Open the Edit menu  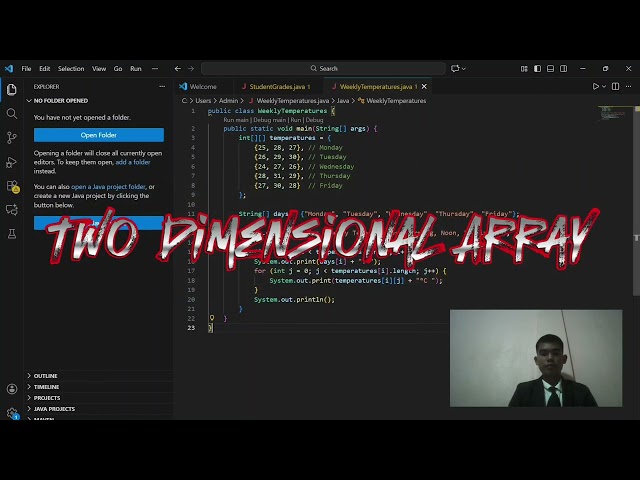[x=44, y=69]
